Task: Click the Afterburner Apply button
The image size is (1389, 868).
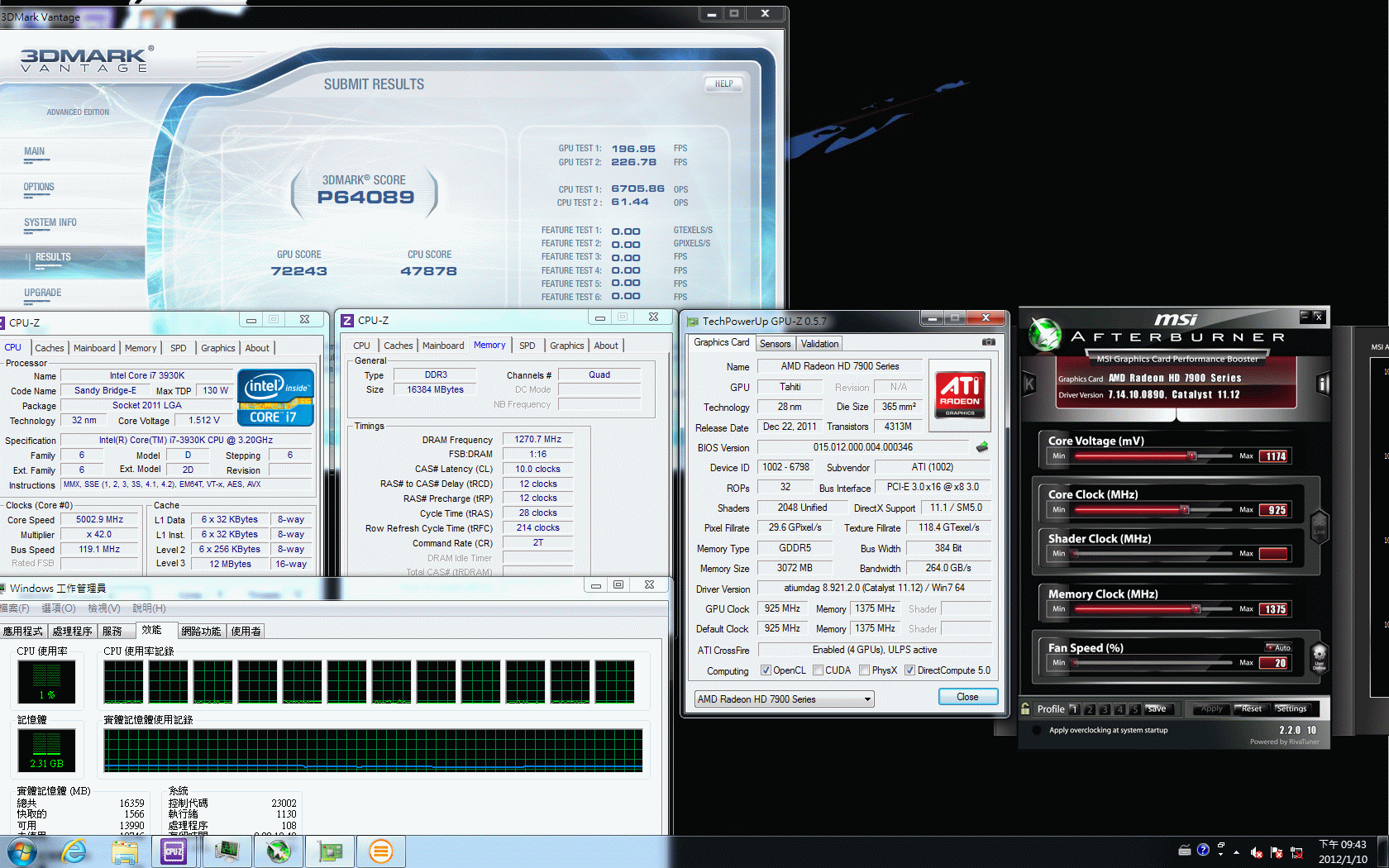Action: pyautogui.click(x=1211, y=709)
